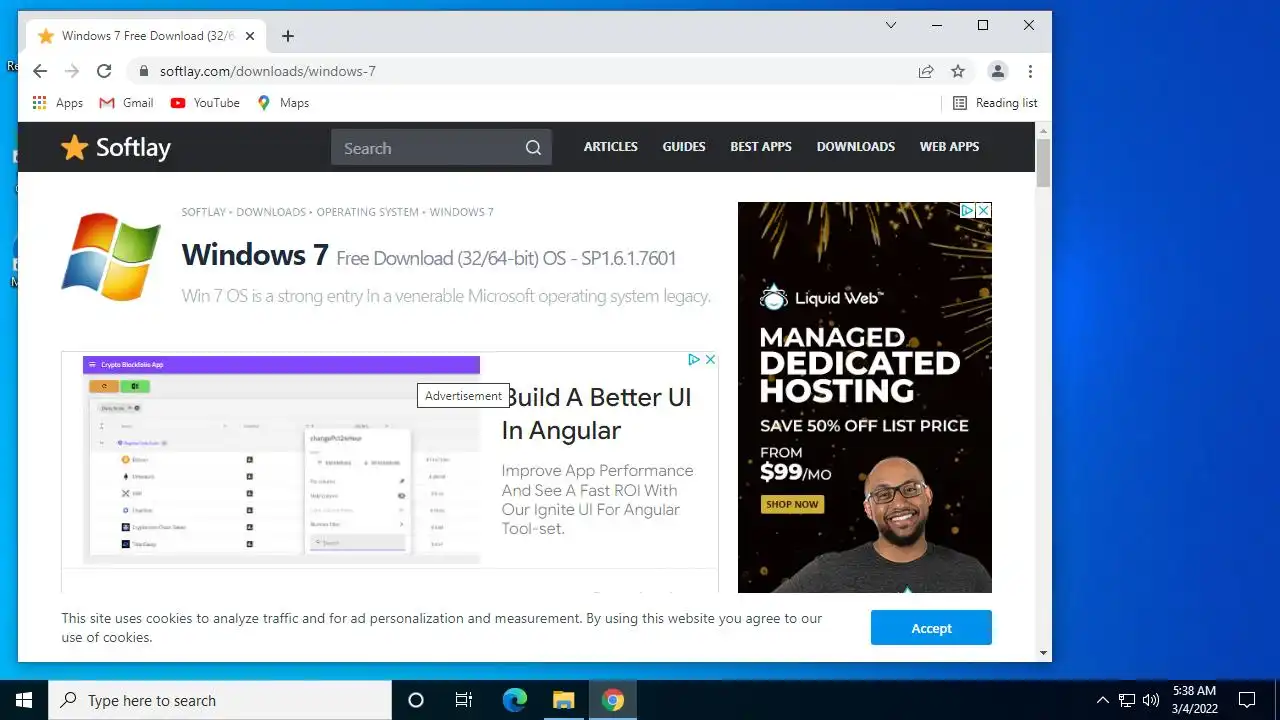Click the scrollbar up arrow
The width and height of the screenshot is (1280, 720).
pyautogui.click(x=1043, y=131)
